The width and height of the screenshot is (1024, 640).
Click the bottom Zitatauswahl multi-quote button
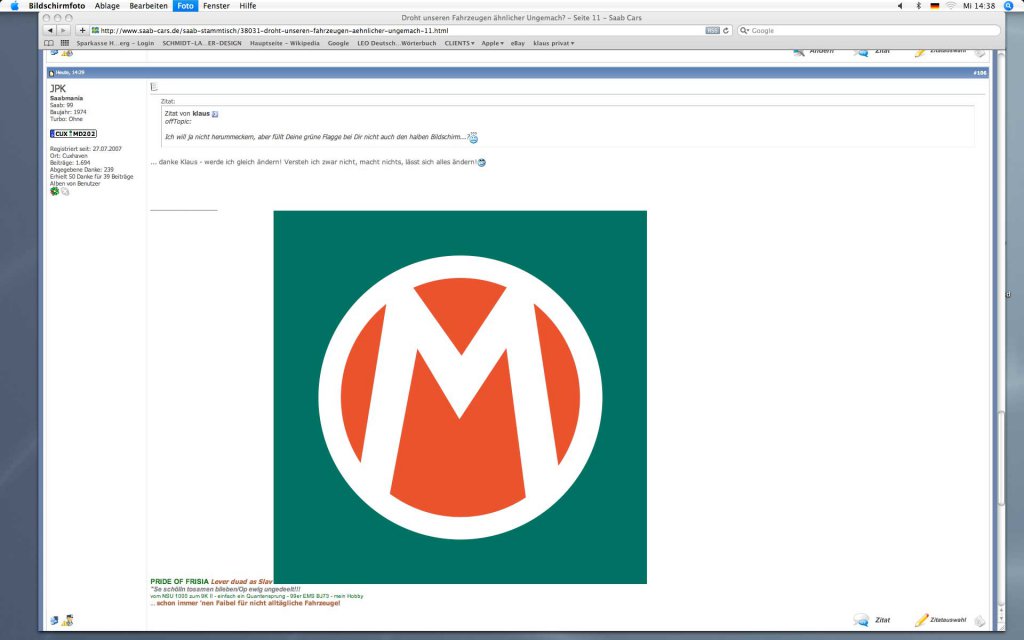pos(940,620)
